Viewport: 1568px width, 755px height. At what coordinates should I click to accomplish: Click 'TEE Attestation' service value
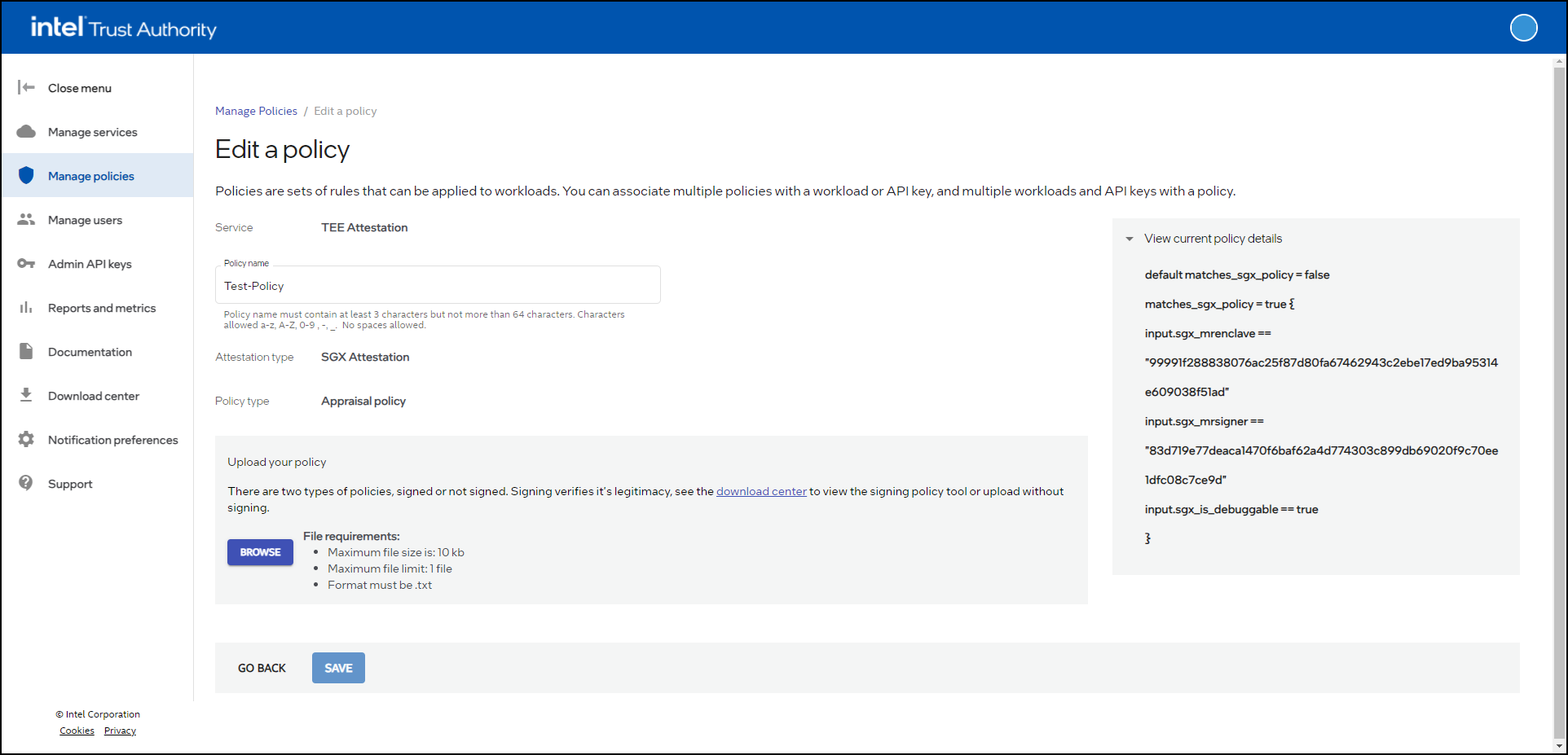point(364,227)
